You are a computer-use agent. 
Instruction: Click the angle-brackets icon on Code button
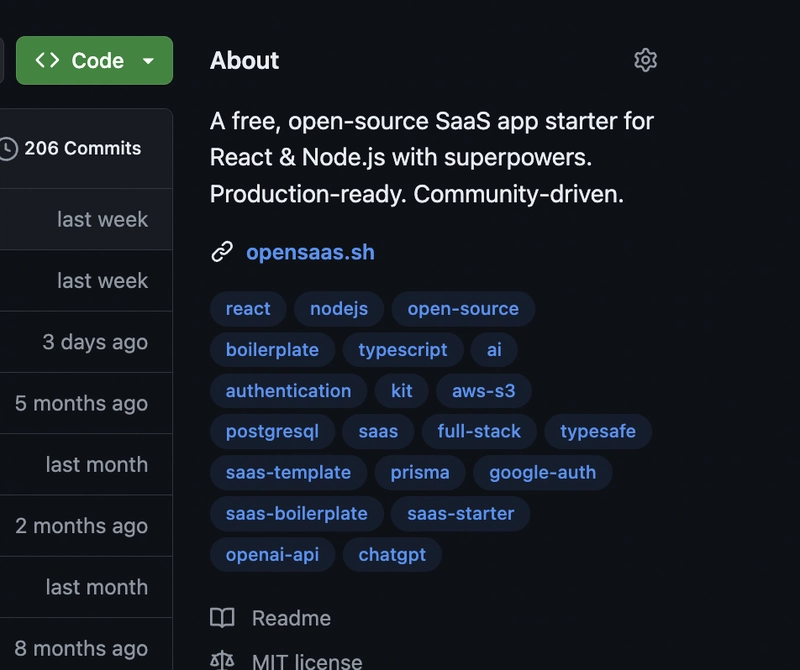pyautogui.click(x=47, y=60)
